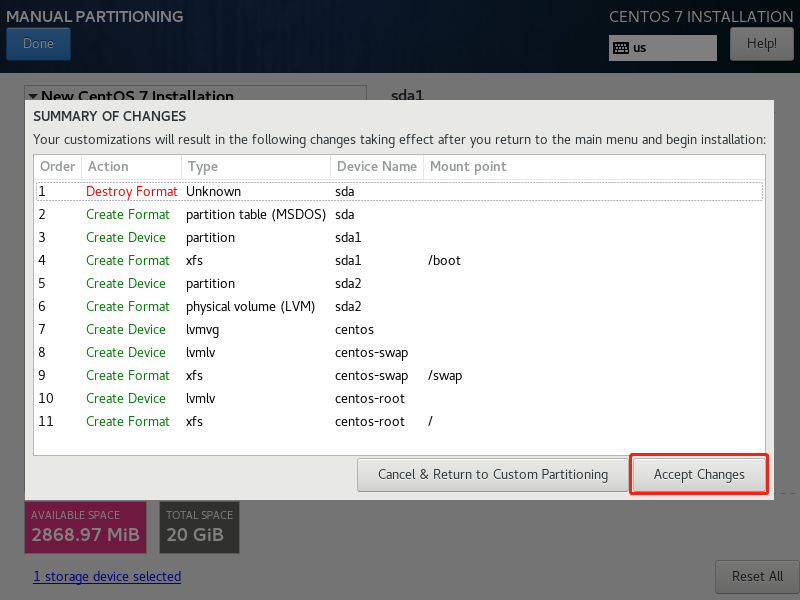Select the us keyboard layout field
Image resolution: width=800 pixels, height=600 pixels.
pos(663,48)
